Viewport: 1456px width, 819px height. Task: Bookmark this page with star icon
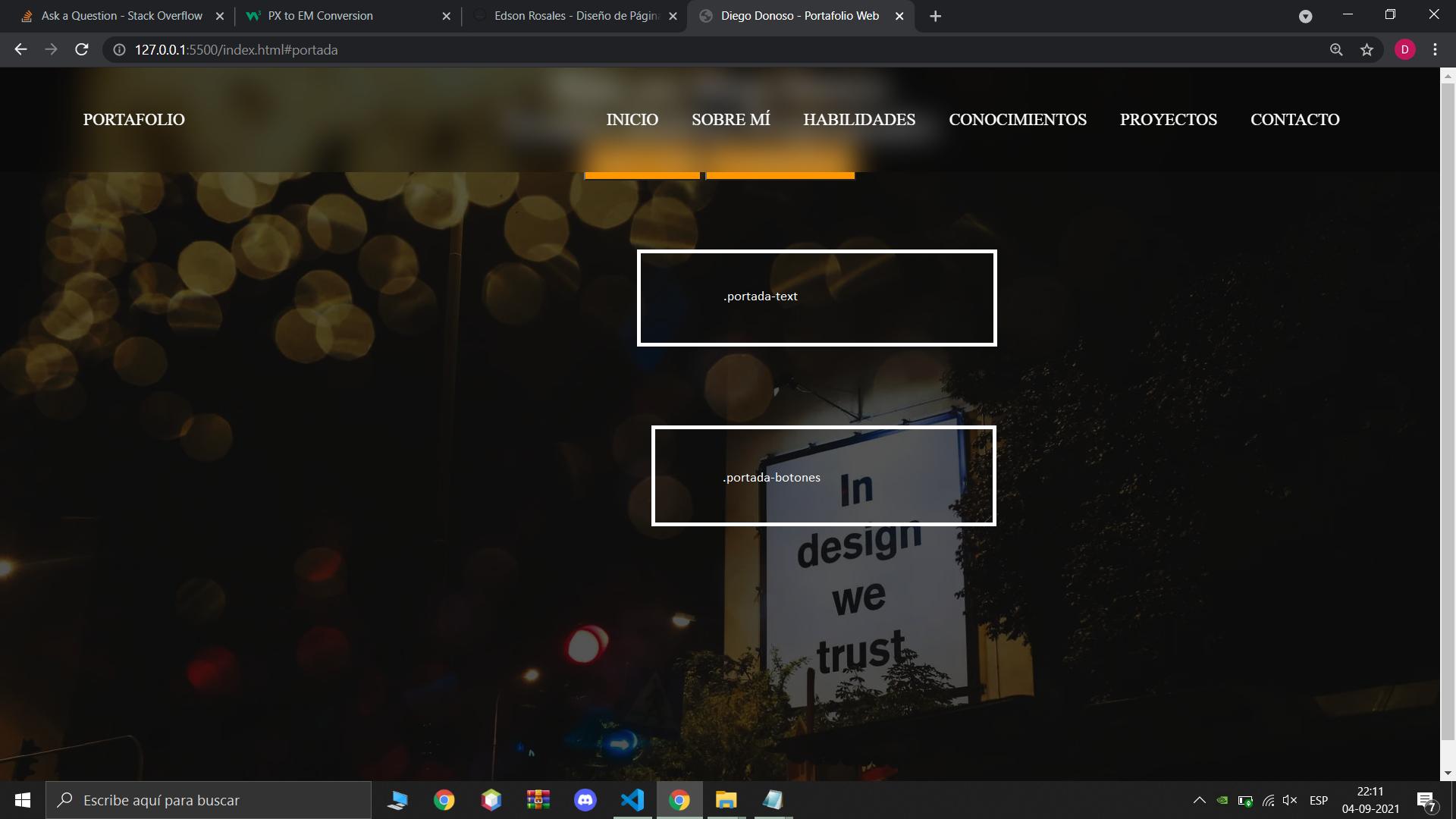(x=1367, y=50)
